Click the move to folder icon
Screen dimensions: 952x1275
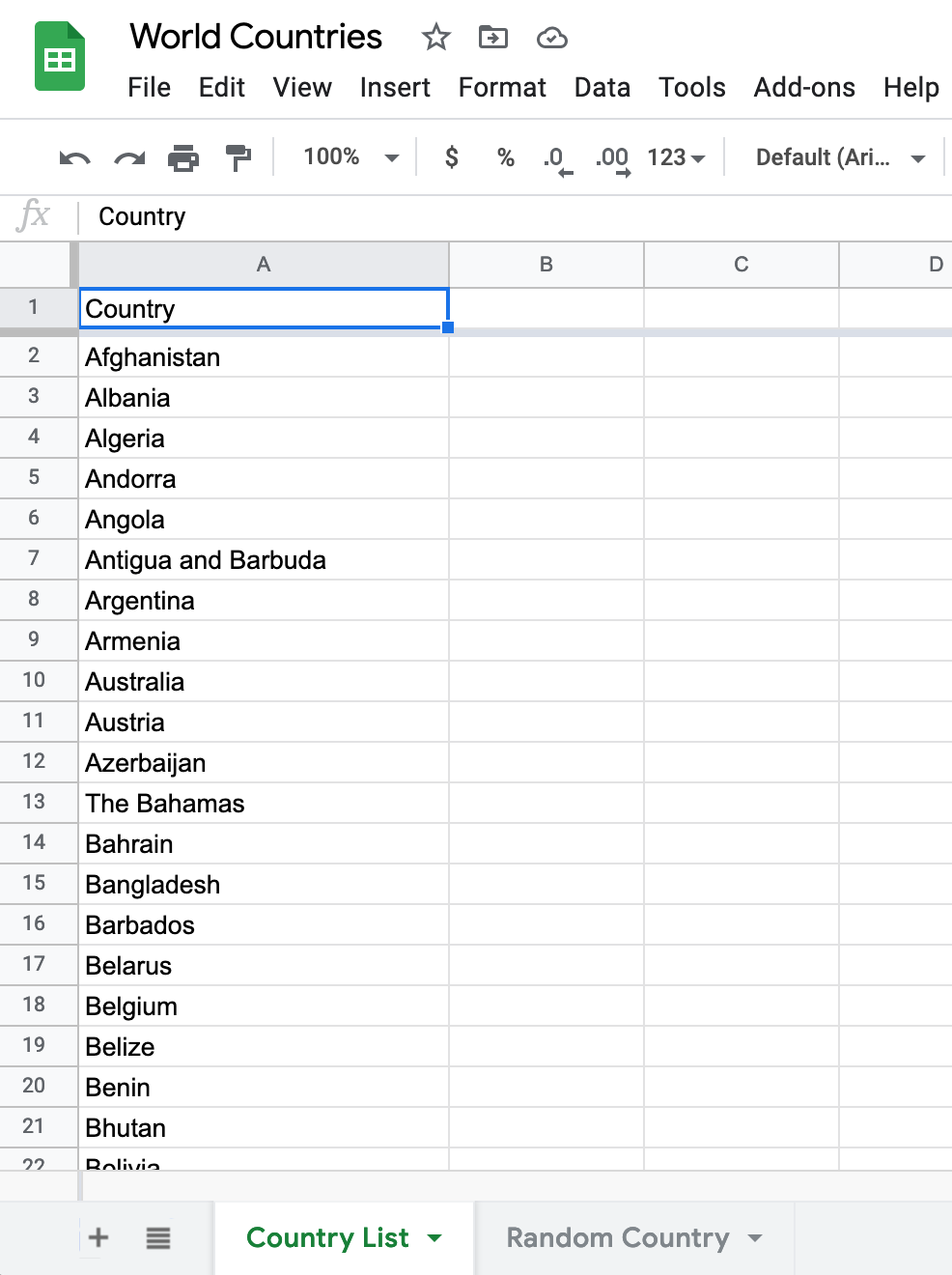point(493,38)
